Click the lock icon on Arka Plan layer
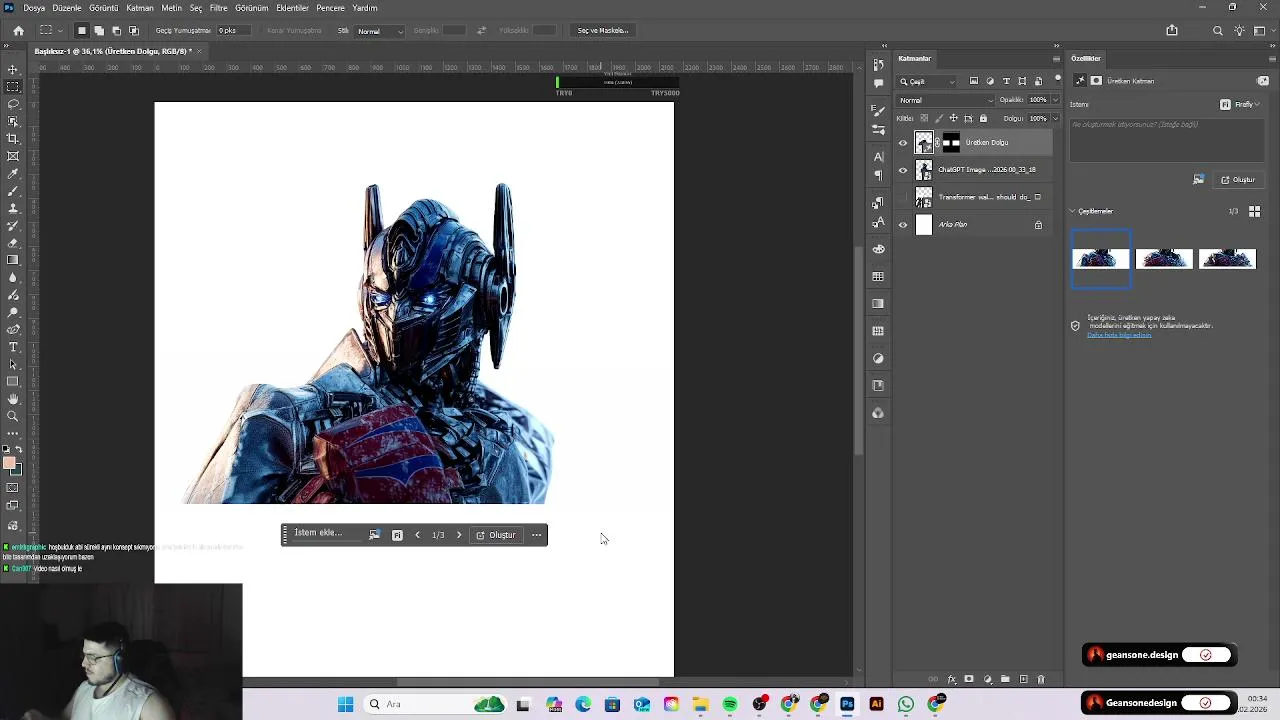 [1038, 225]
